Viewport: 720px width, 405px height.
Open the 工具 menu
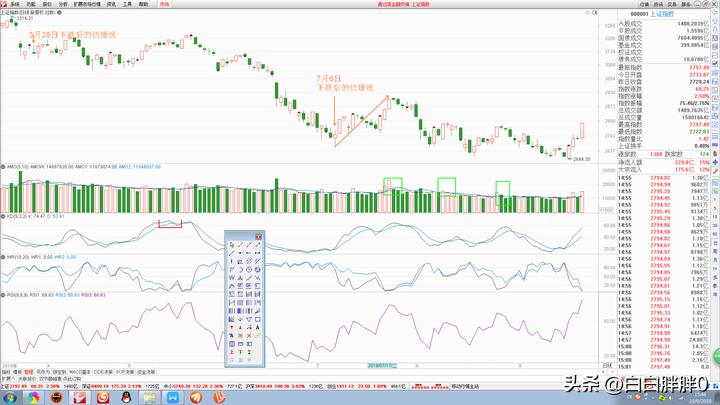coord(127,5)
